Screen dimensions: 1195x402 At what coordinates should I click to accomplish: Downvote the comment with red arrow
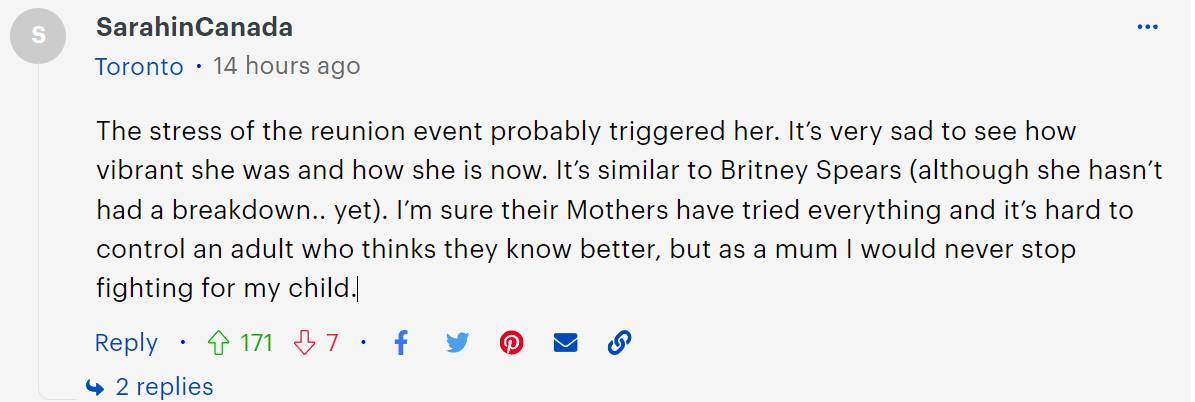(304, 343)
